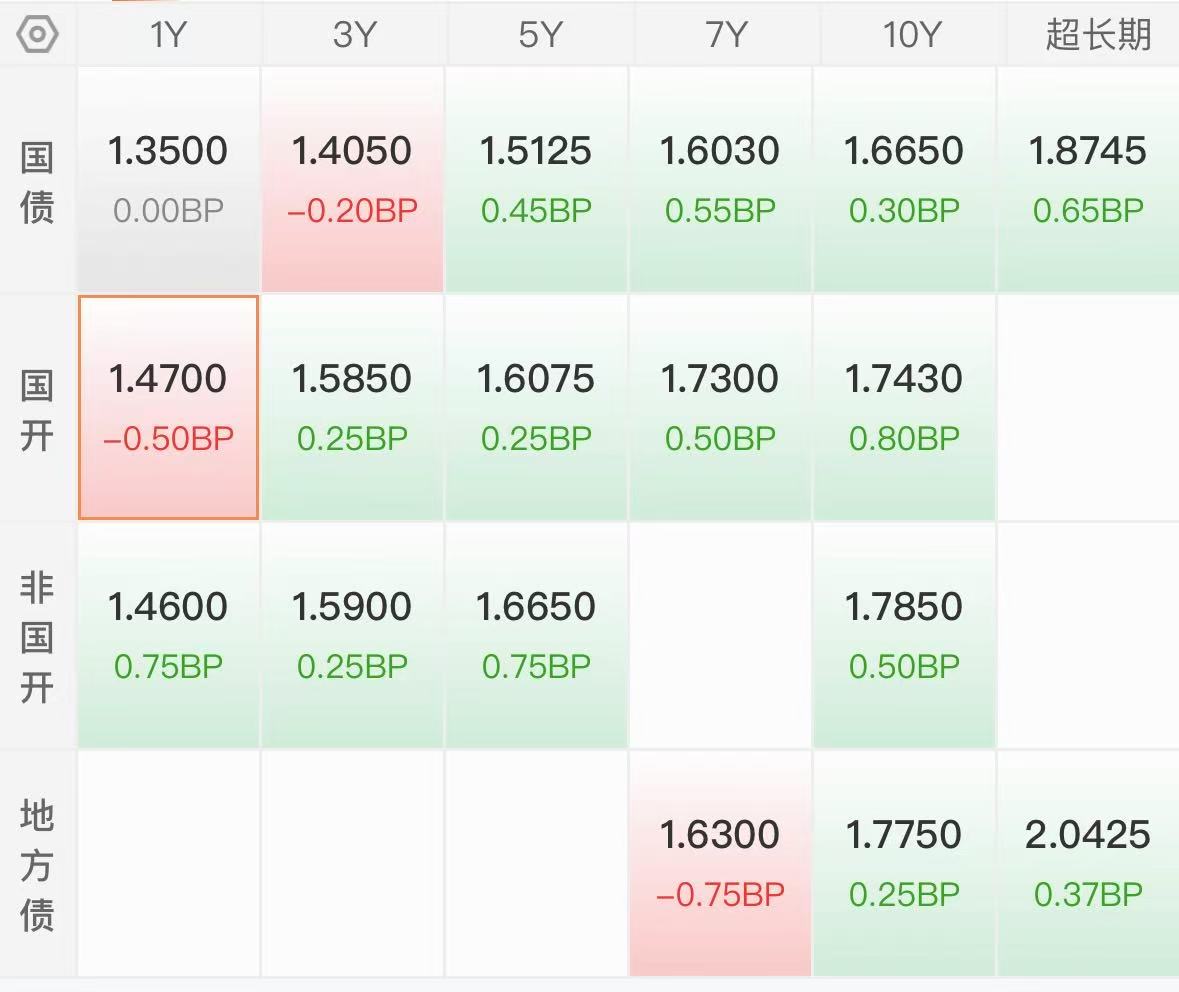Open 国债 3Y cell with -0.20BP
1179x992 pixels.
[353, 179]
